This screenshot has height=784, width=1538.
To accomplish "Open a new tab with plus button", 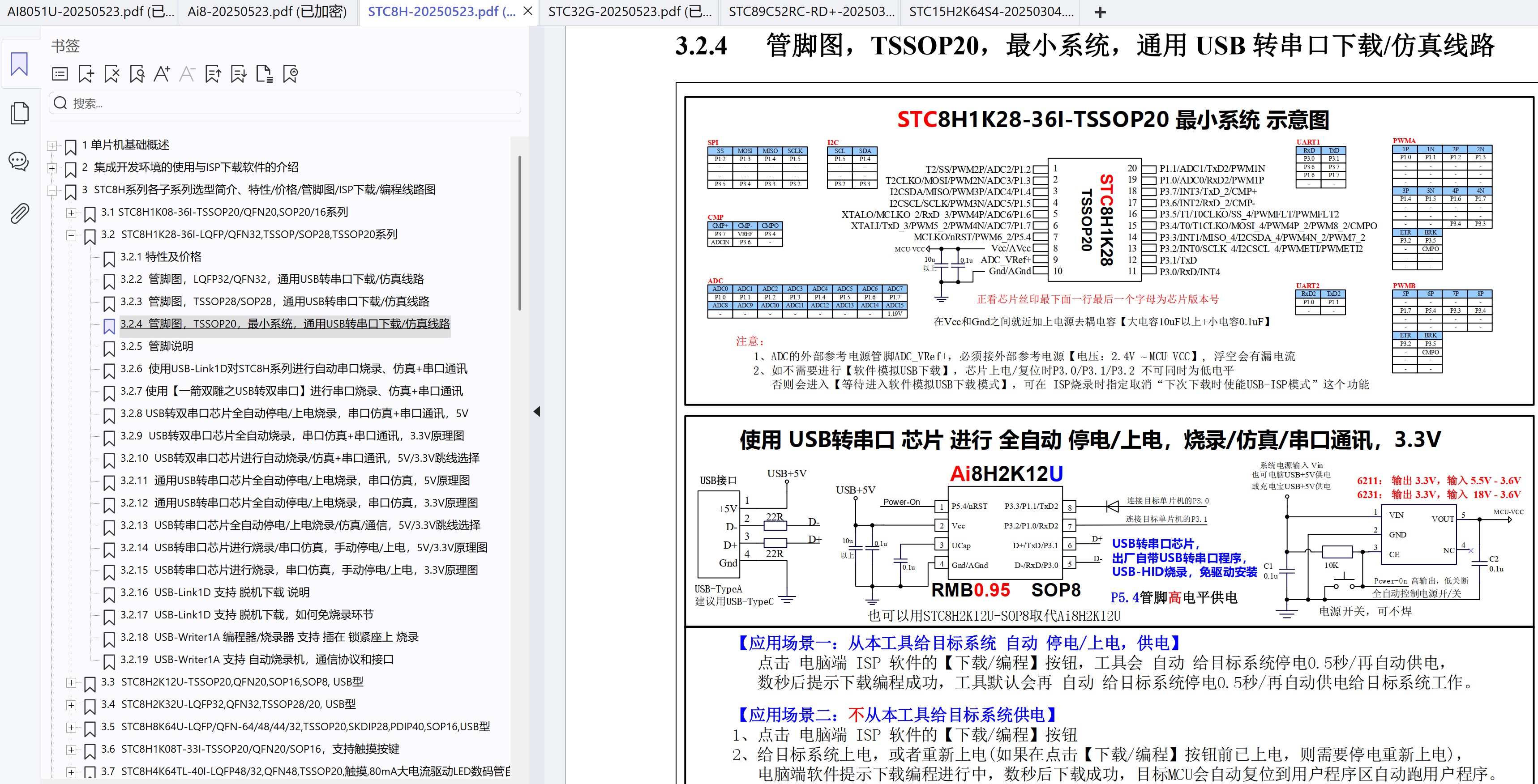I will [1100, 12].
